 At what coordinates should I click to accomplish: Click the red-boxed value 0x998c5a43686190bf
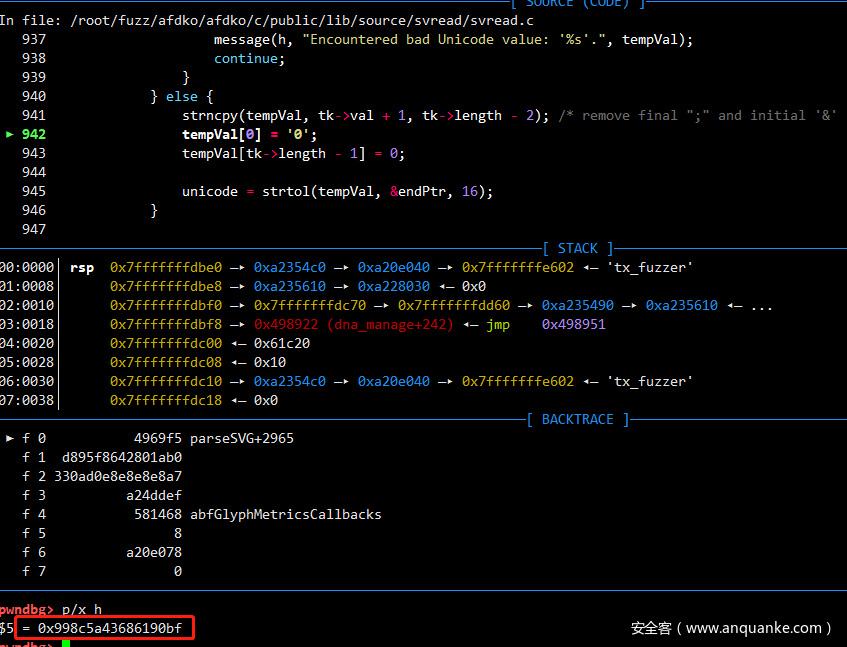[x=107, y=628]
